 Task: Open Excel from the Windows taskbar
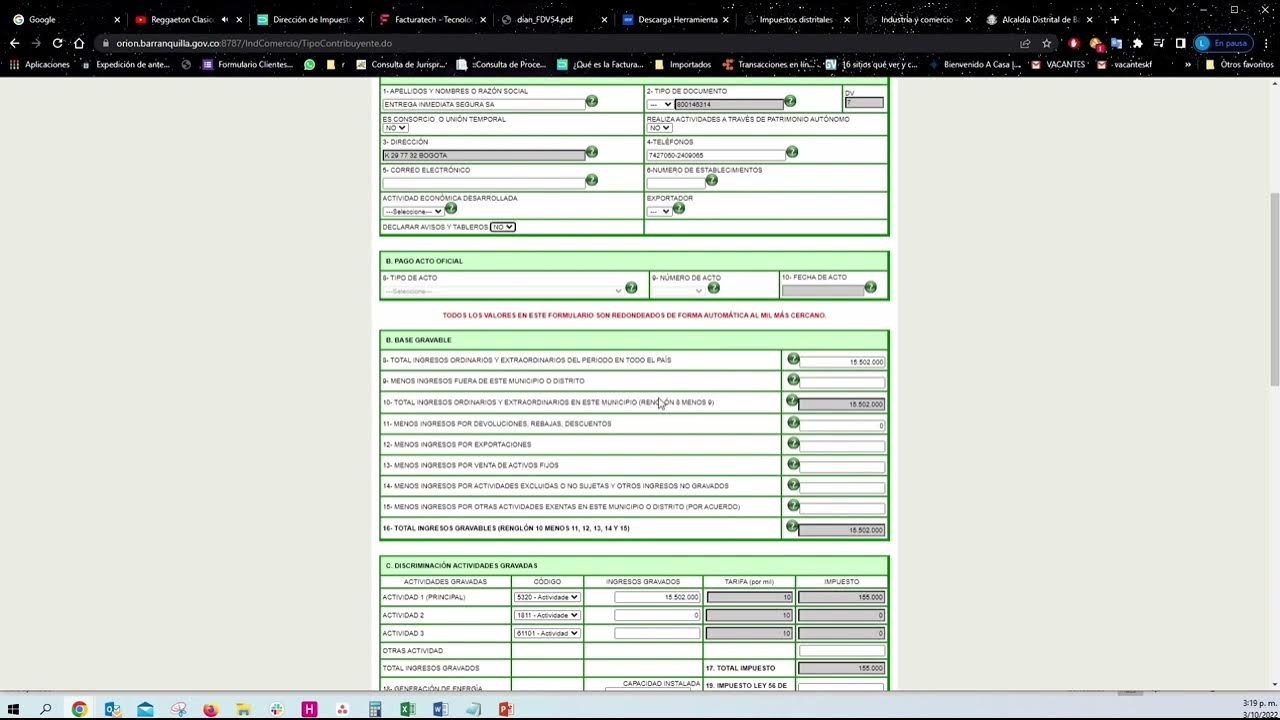click(408, 709)
